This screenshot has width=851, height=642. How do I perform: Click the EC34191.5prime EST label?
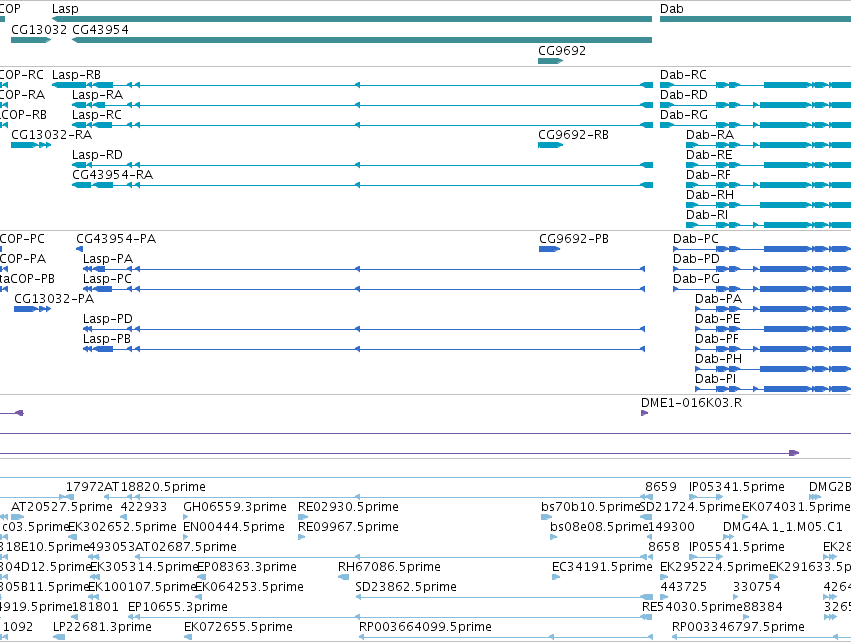(602, 567)
